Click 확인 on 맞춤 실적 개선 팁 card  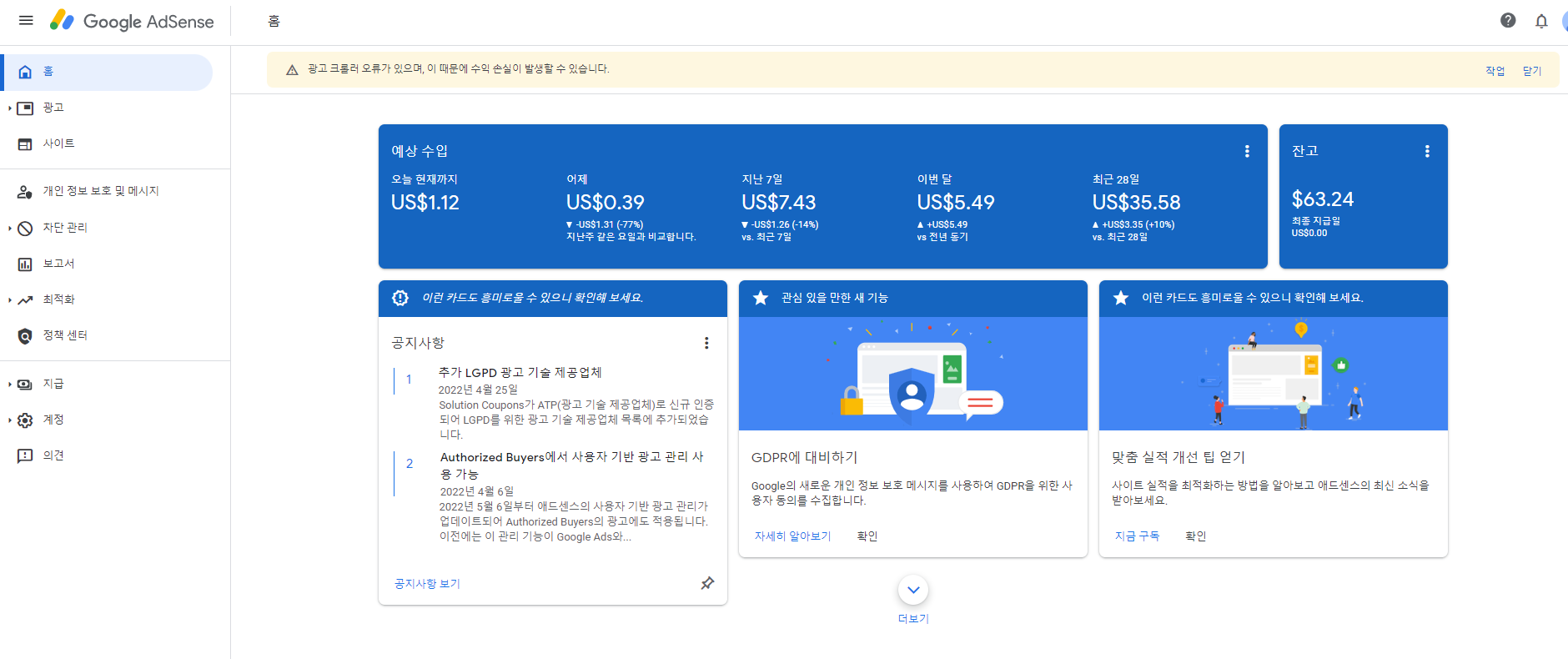(1196, 536)
